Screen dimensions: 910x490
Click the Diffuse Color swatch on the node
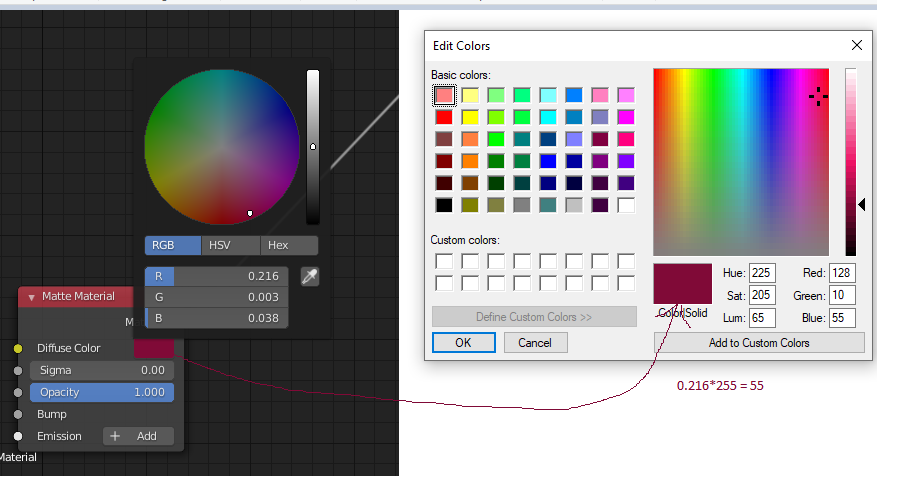point(153,348)
